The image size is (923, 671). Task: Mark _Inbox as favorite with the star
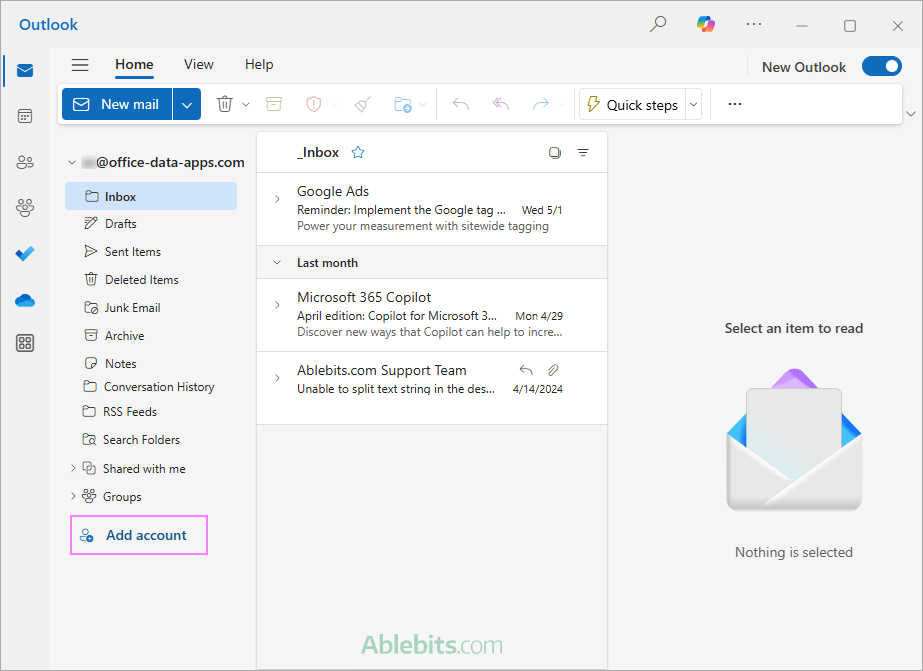pyautogui.click(x=357, y=152)
